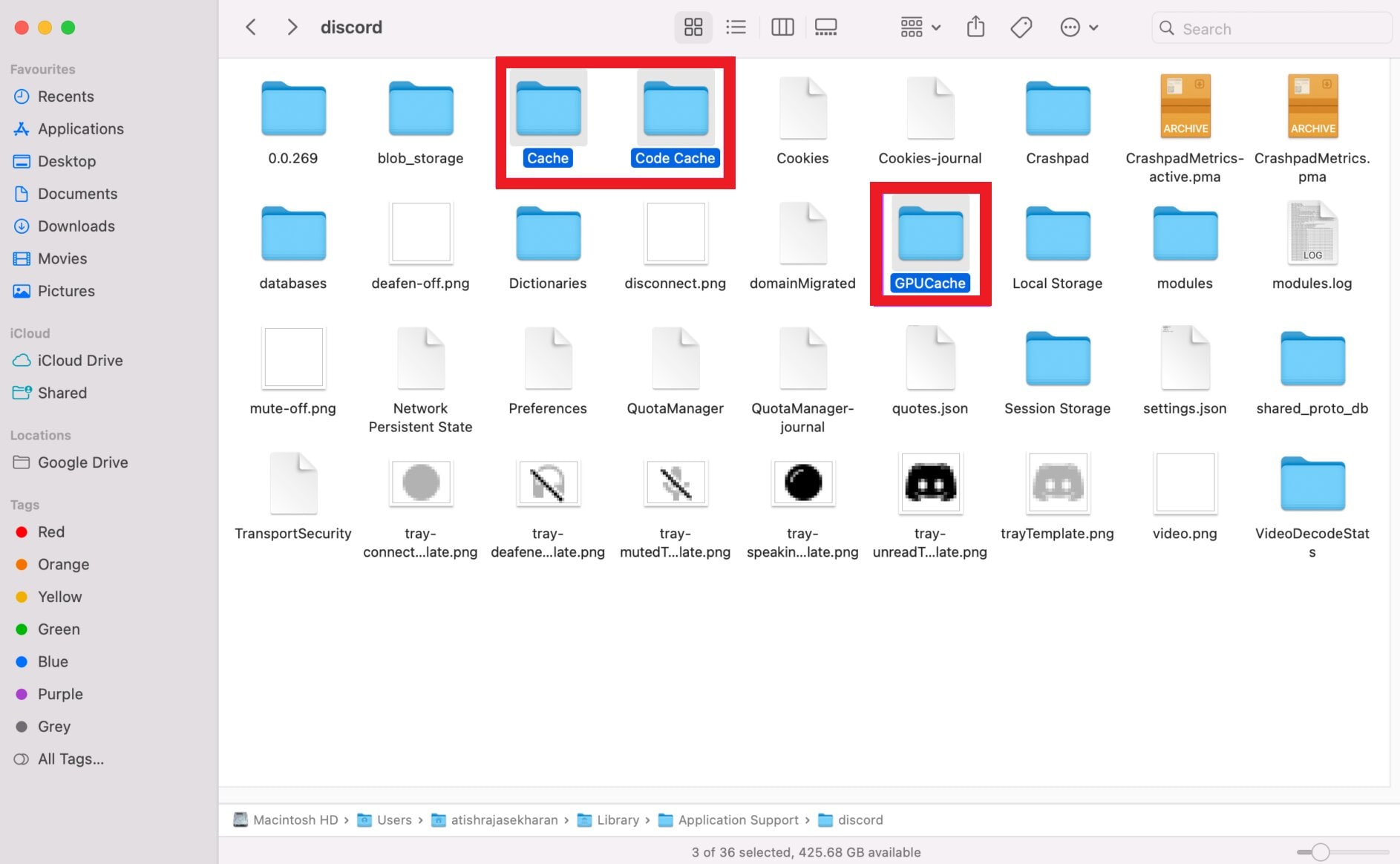The width and height of the screenshot is (1400, 864).
Task: Select the Green tag in sidebar
Action: pos(58,629)
